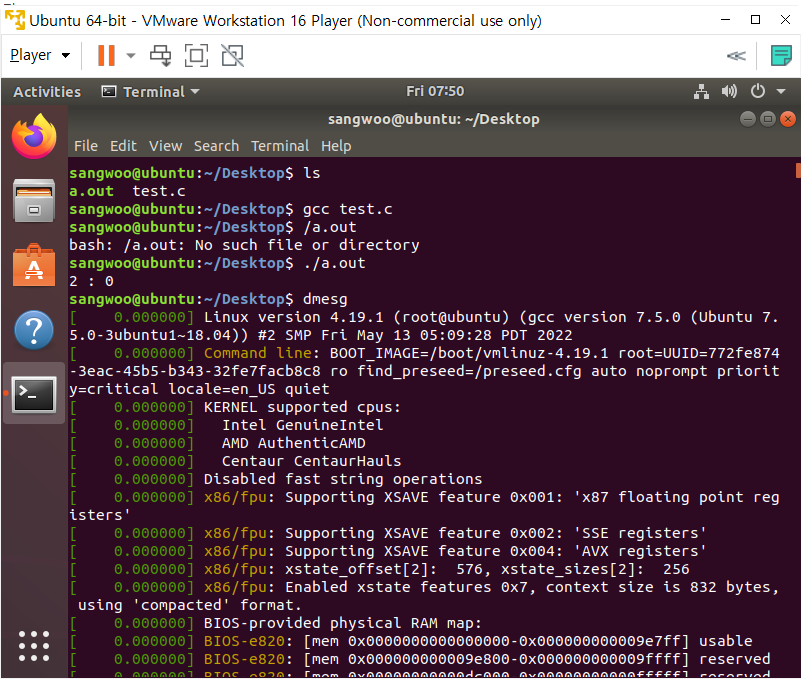This screenshot has height=679, width=801.
Task: Open the terminal View menu
Action: [x=166, y=146]
